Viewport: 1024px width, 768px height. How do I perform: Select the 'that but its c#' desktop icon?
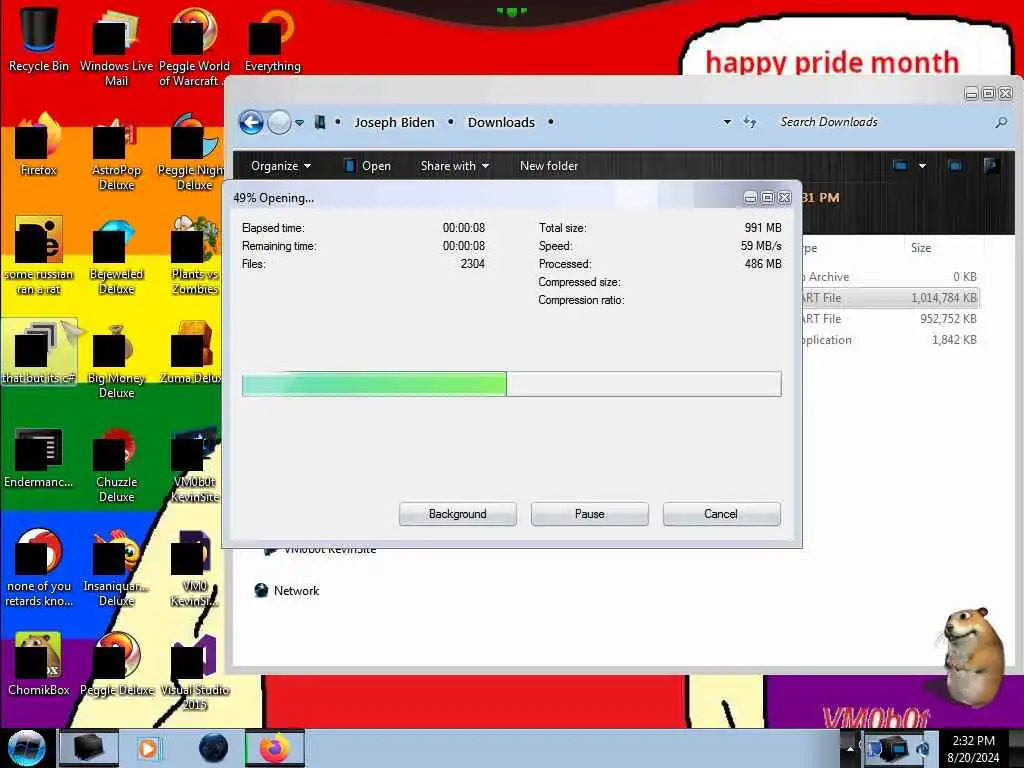pyautogui.click(x=39, y=353)
